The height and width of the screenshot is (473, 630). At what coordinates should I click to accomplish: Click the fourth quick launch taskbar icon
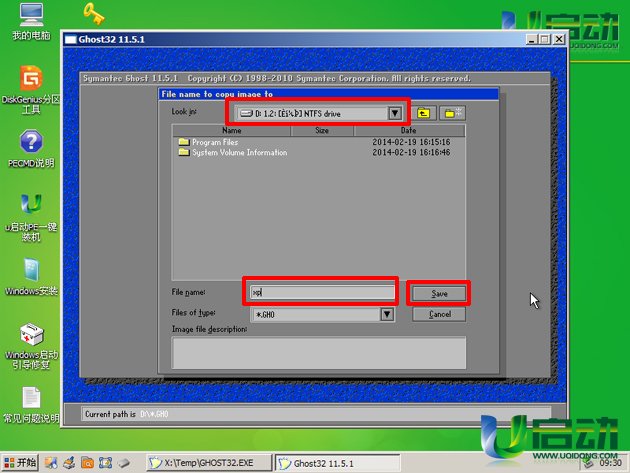tap(105, 463)
